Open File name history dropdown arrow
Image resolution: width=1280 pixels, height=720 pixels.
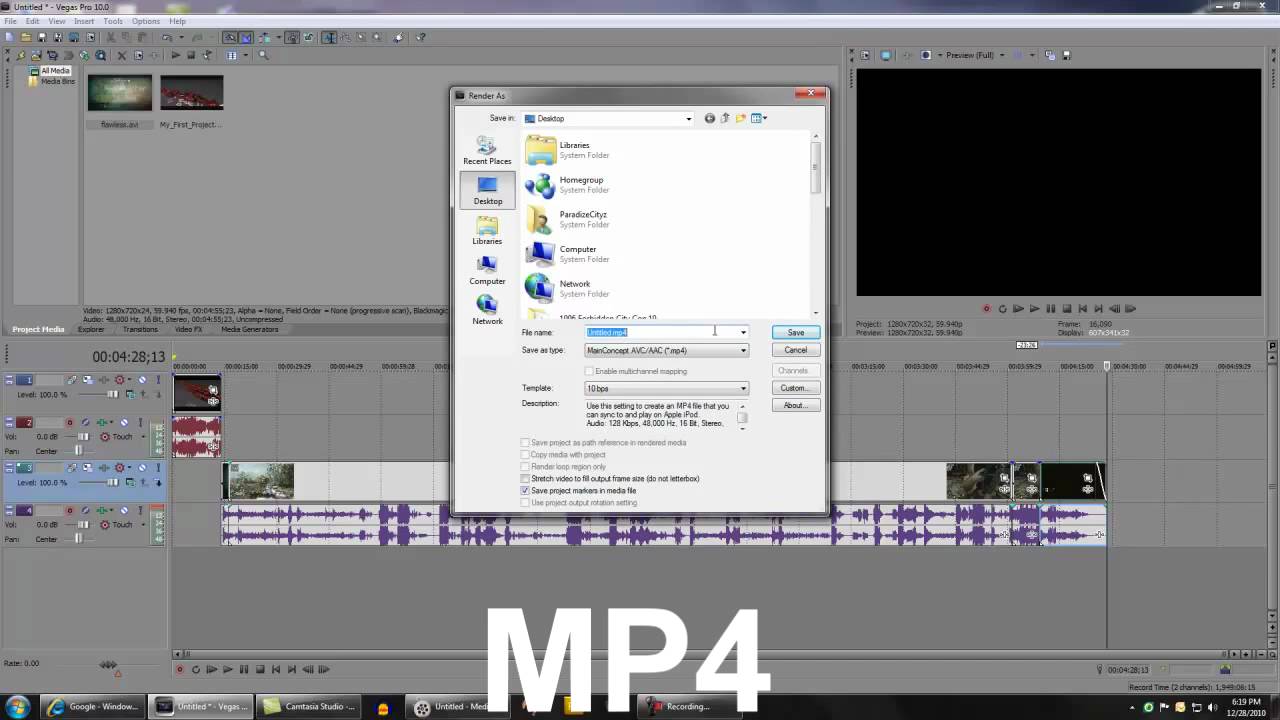743,332
